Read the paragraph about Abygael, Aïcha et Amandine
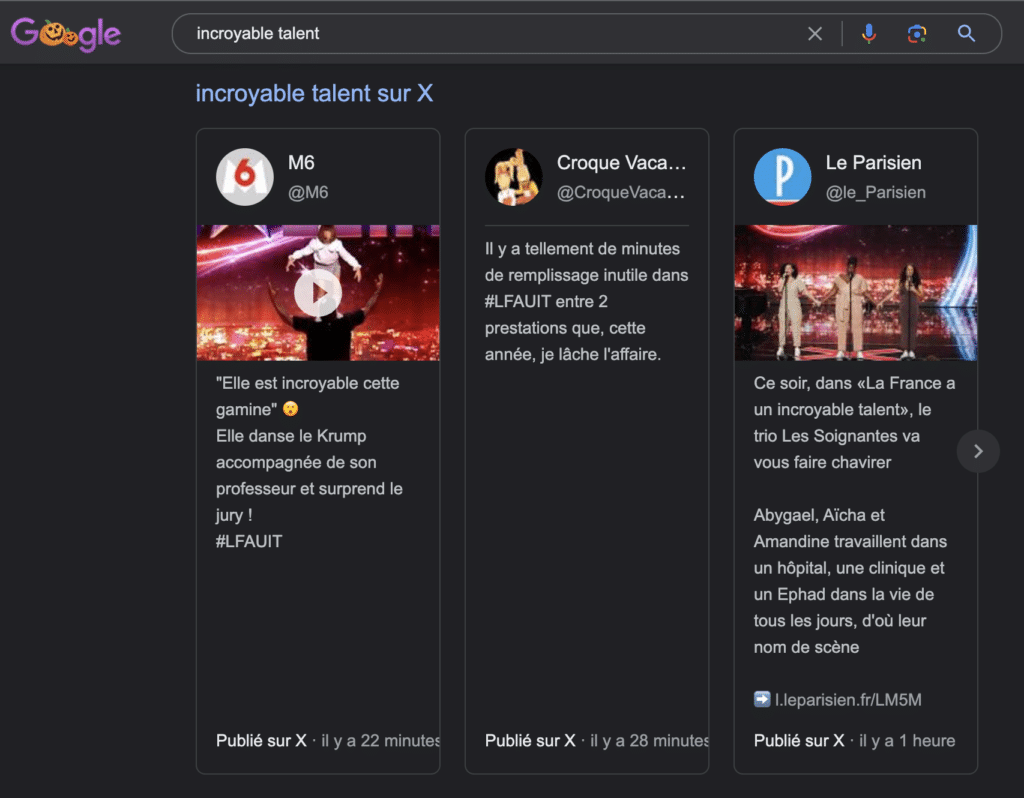 pyautogui.click(x=850, y=581)
